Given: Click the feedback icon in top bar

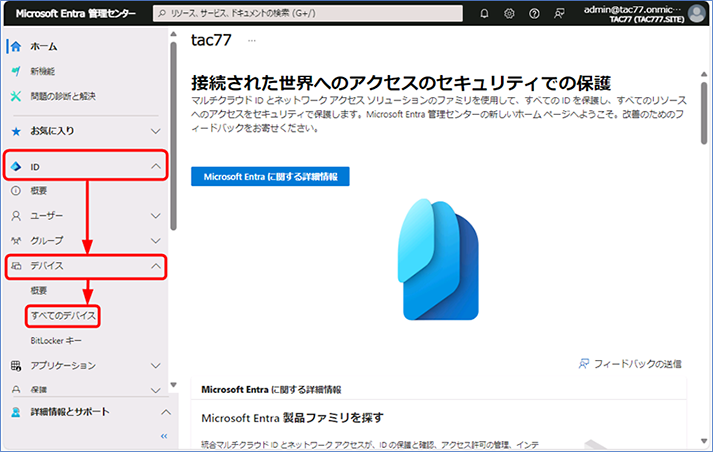Looking at the screenshot, I should pyautogui.click(x=559, y=14).
